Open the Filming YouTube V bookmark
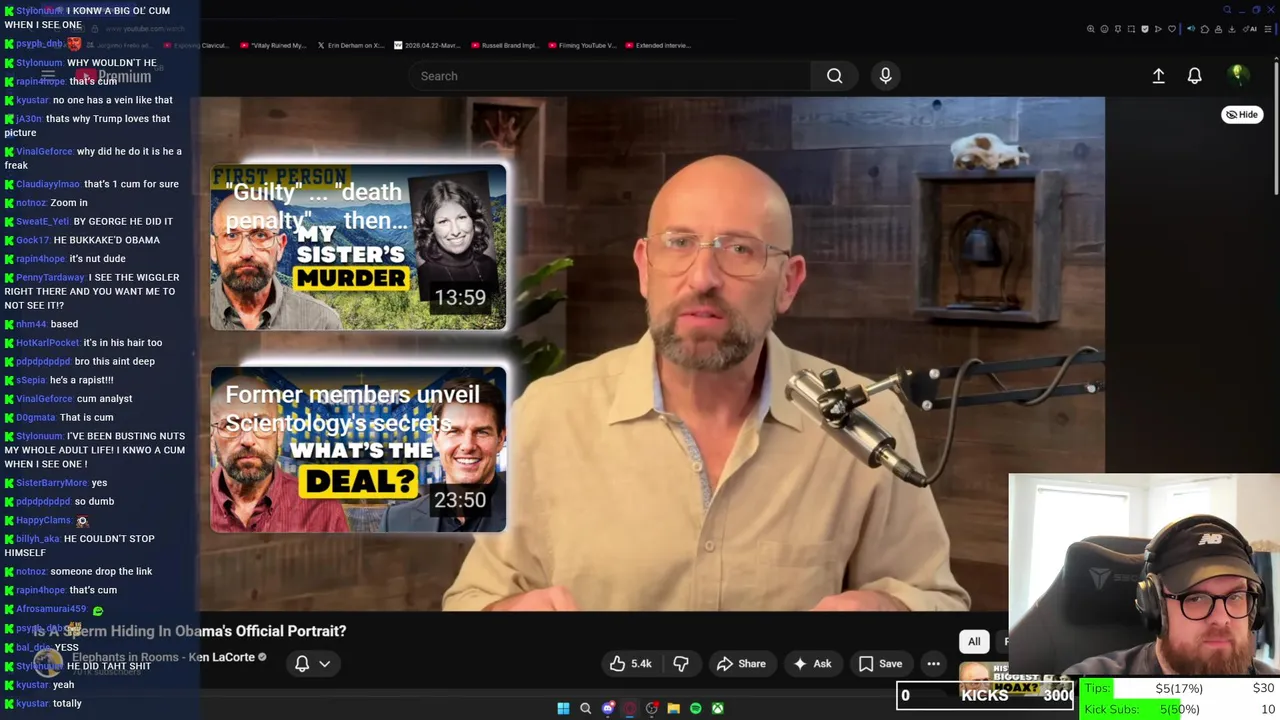Viewport: 1280px width, 720px height. tap(580, 45)
